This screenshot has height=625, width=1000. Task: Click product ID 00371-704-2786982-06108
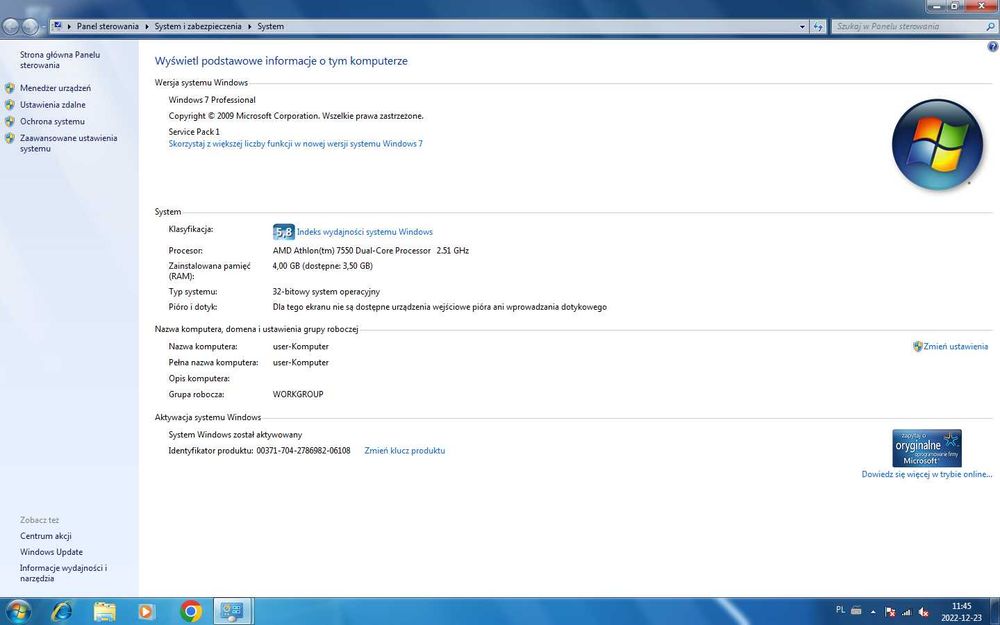[x=304, y=450]
